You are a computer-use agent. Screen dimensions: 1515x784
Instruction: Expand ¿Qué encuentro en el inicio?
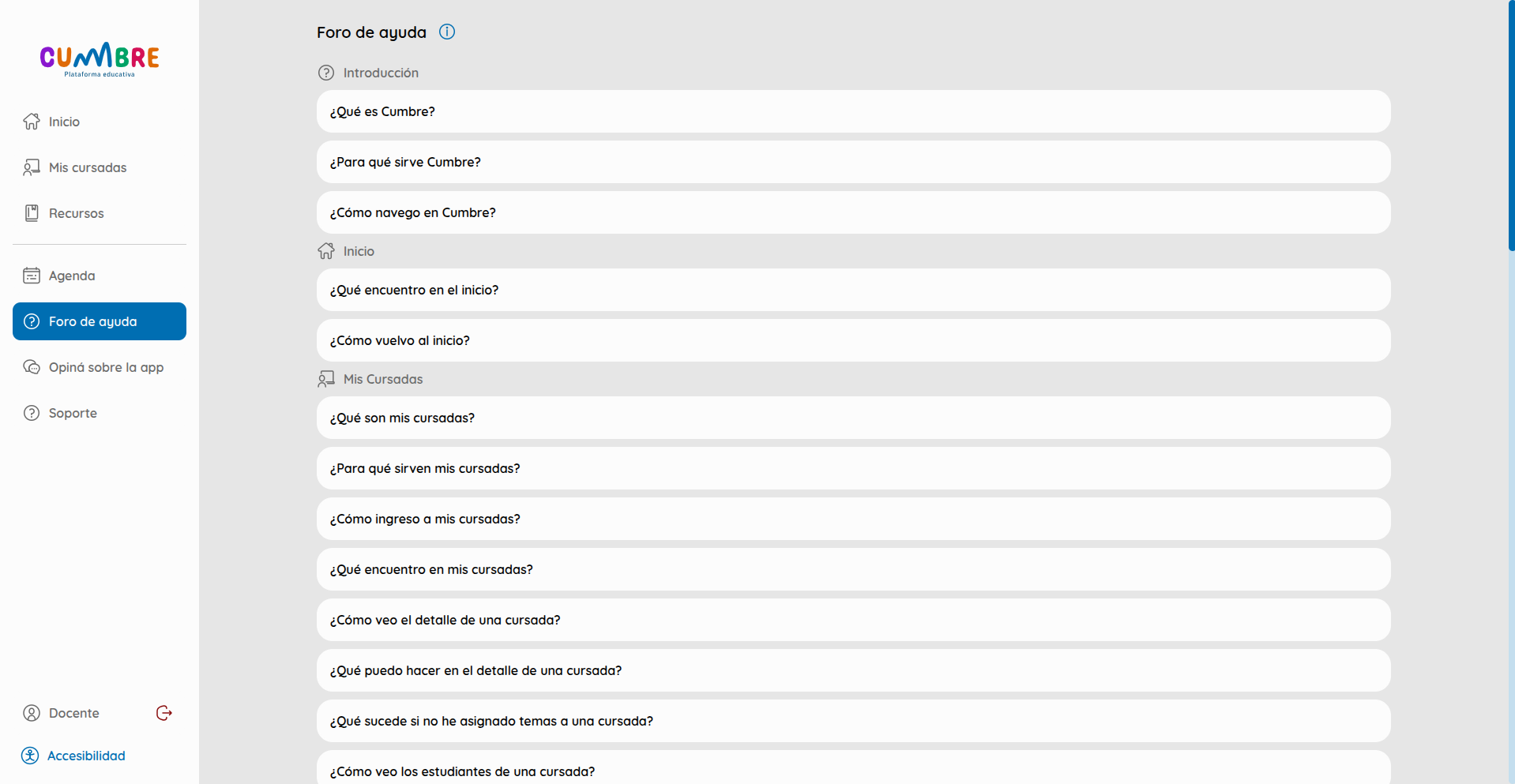tap(853, 290)
